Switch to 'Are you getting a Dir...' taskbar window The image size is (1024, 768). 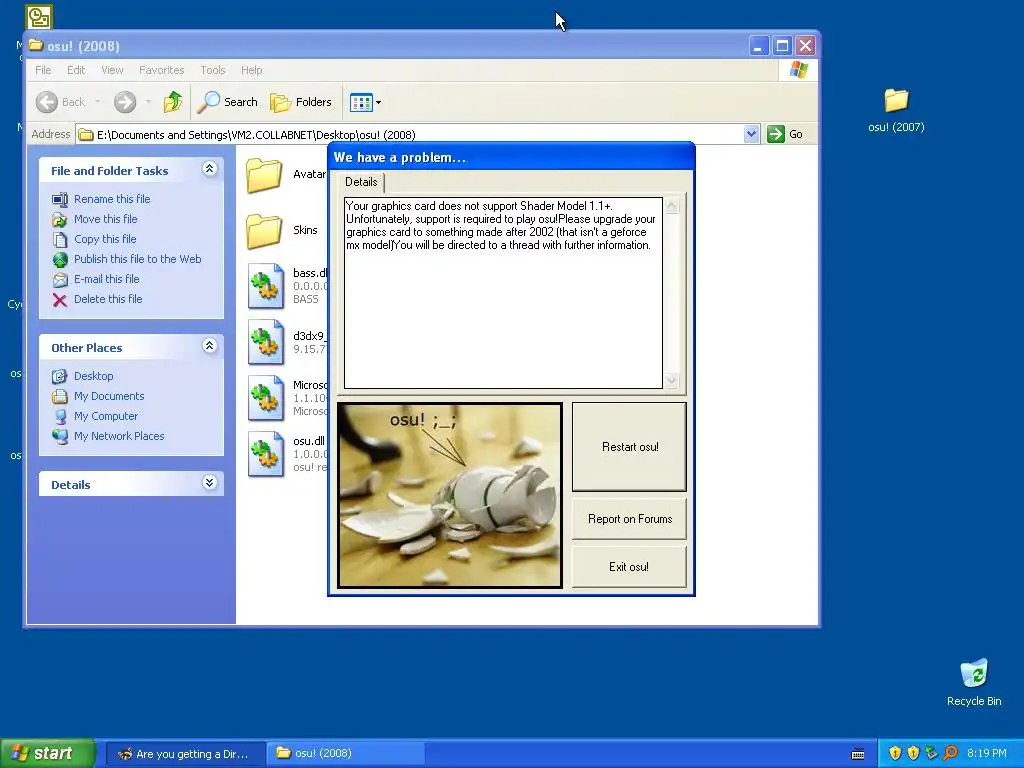(x=185, y=754)
